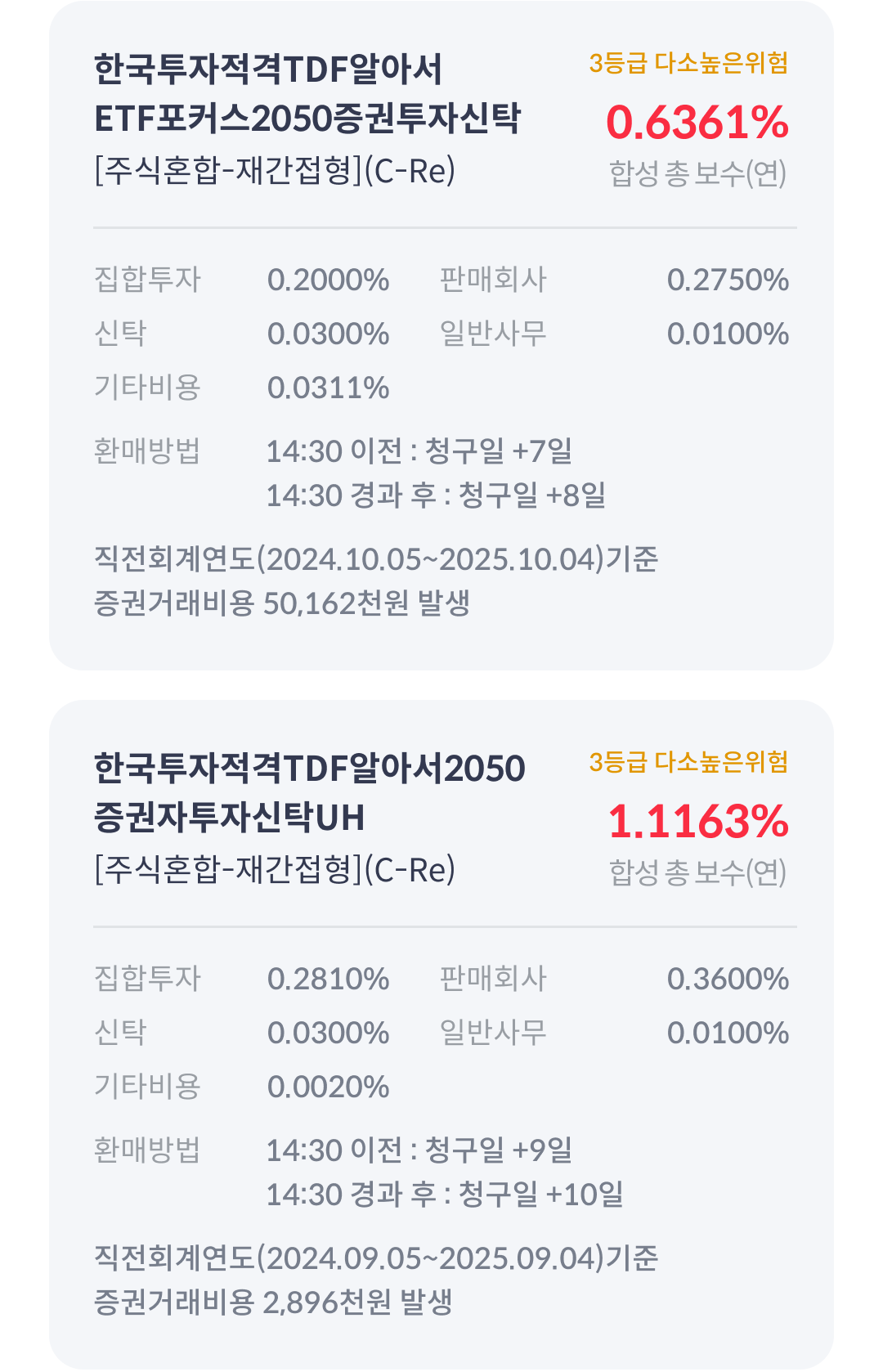Click first card [주식혼합-재간접형](C-Re) subtitle

tap(275, 171)
